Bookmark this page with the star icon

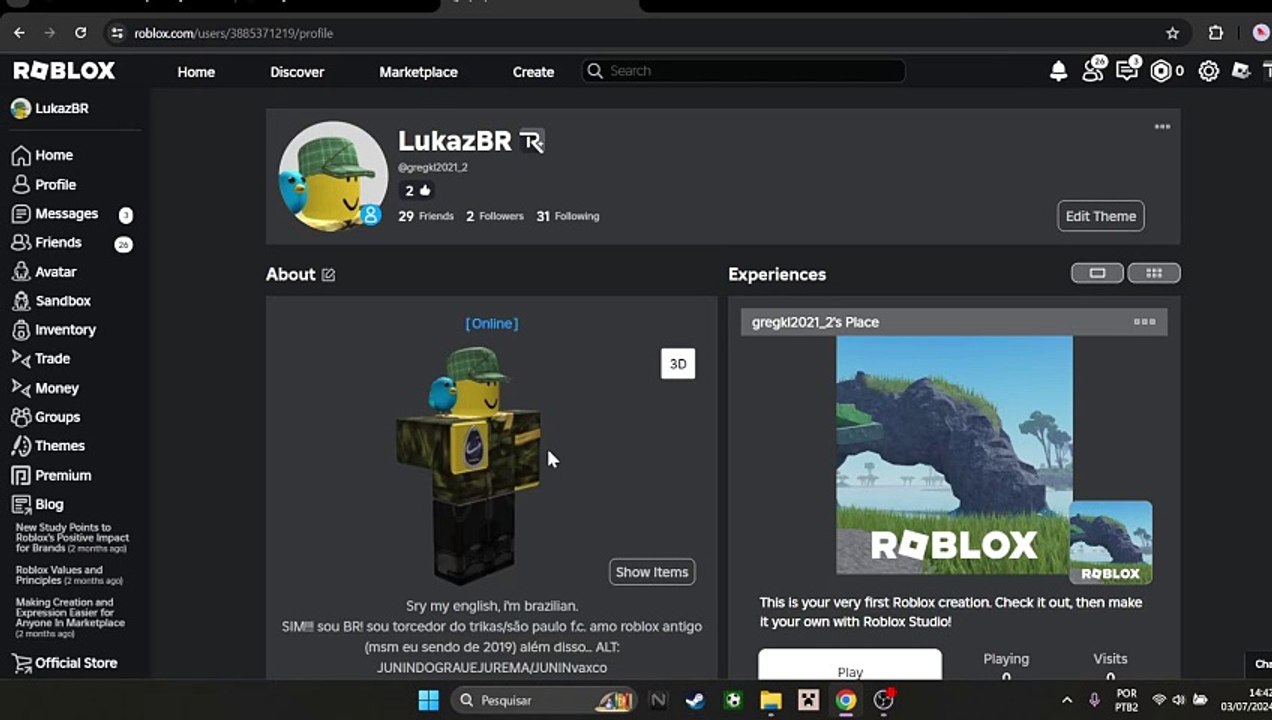point(1173,33)
